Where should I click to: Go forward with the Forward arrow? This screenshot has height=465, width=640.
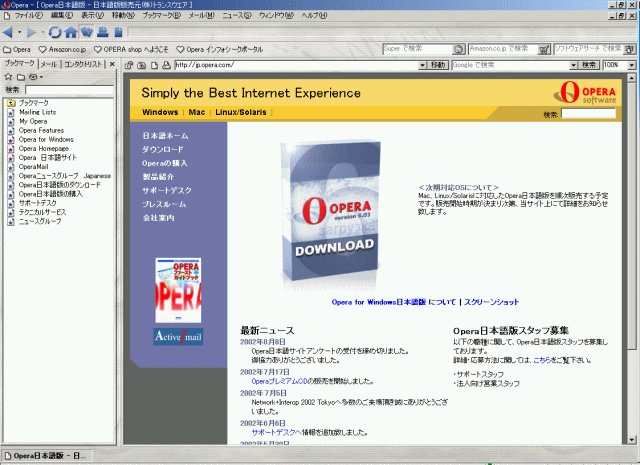point(31,32)
